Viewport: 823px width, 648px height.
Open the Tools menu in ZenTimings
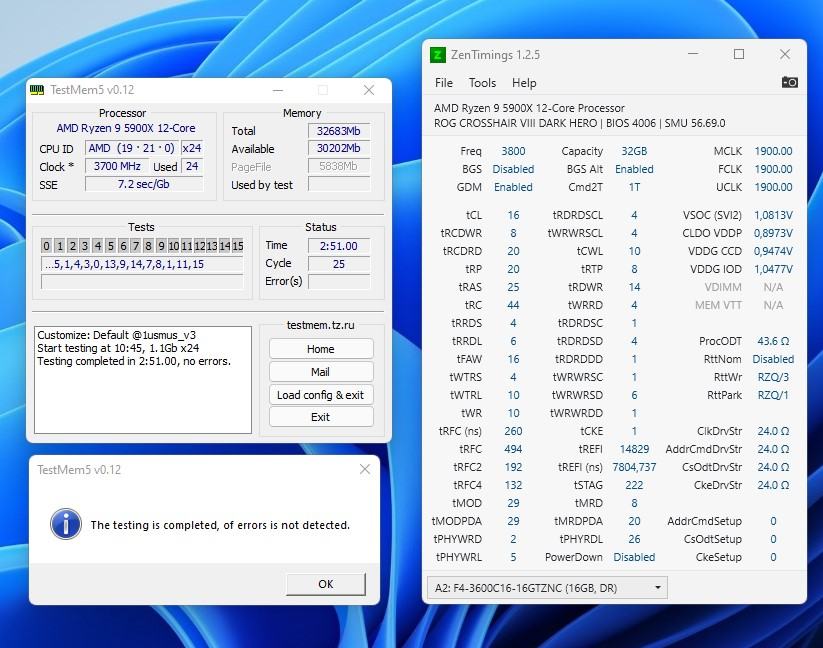coord(482,83)
